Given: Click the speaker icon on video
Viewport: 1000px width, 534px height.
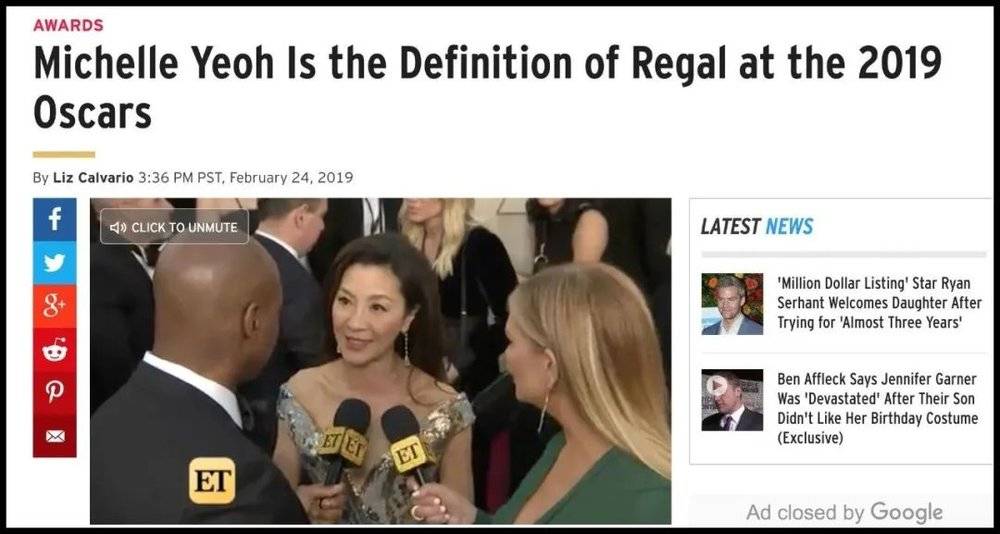Looking at the screenshot, I should pos(117,227).
